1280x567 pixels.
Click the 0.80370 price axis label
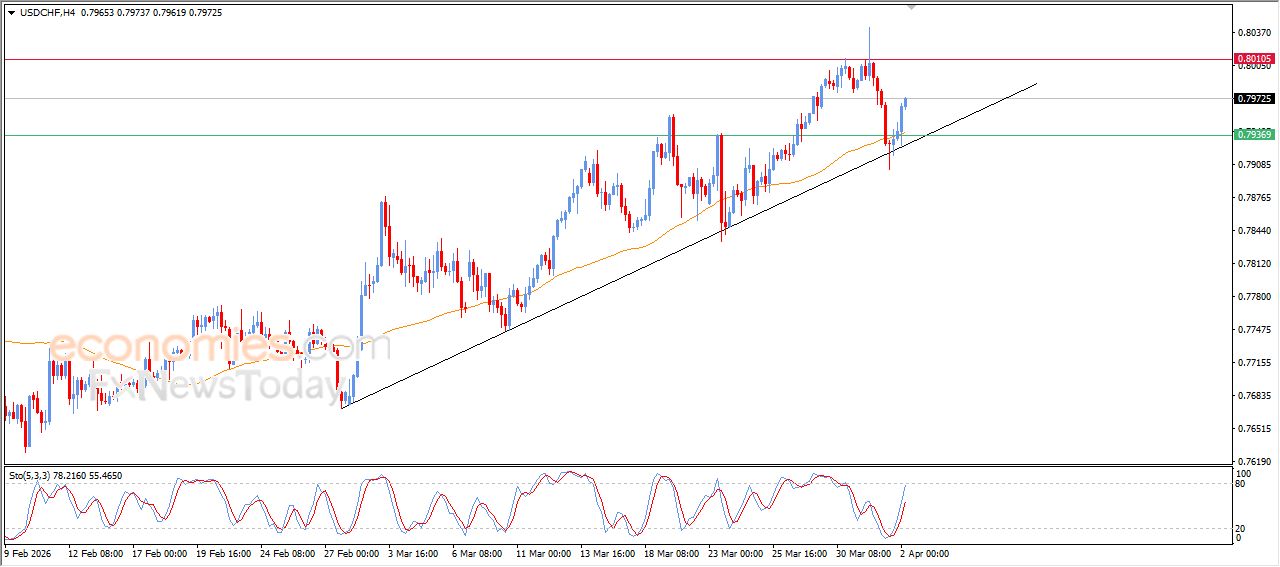coord(1254,33)
